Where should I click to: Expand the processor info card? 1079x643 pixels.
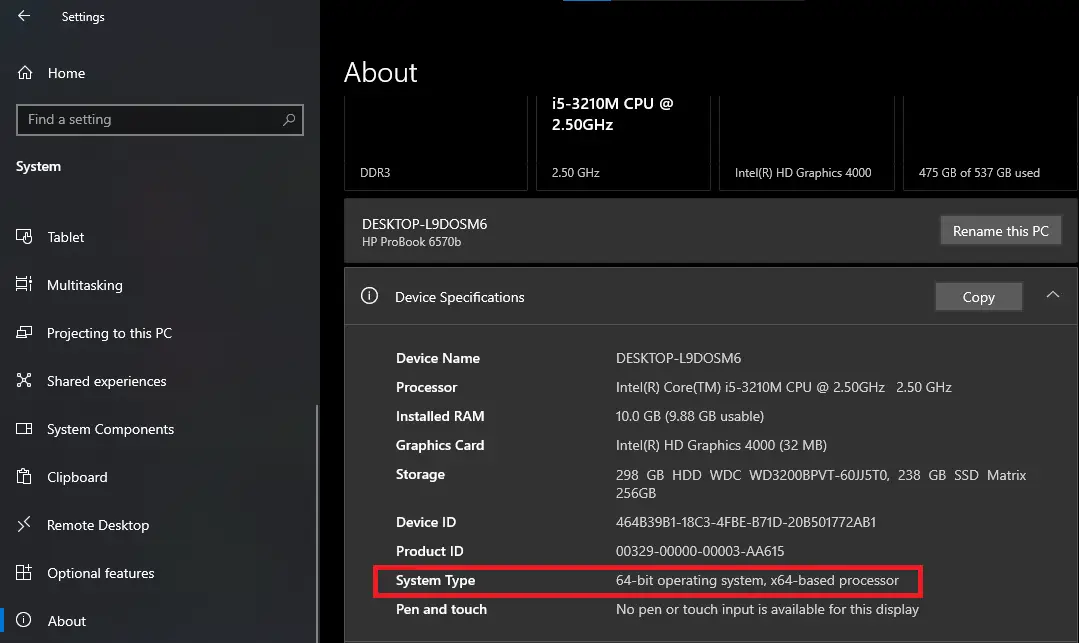pos(623,140)
